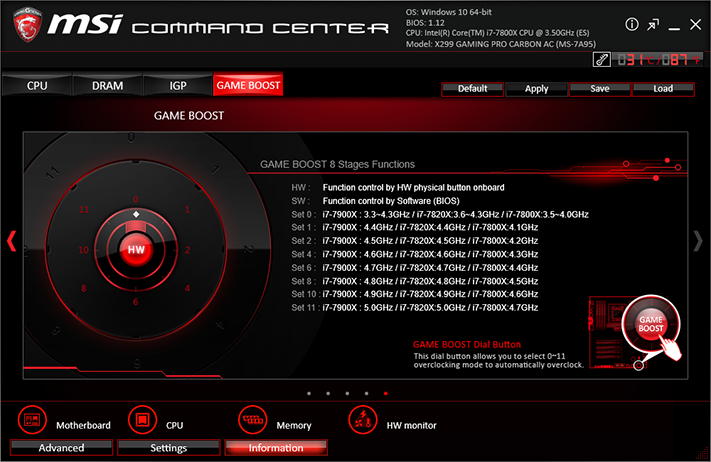The width and height of the screenshot is (711, 462).
Task: Click the HW function description line
Action: (398, 187)
